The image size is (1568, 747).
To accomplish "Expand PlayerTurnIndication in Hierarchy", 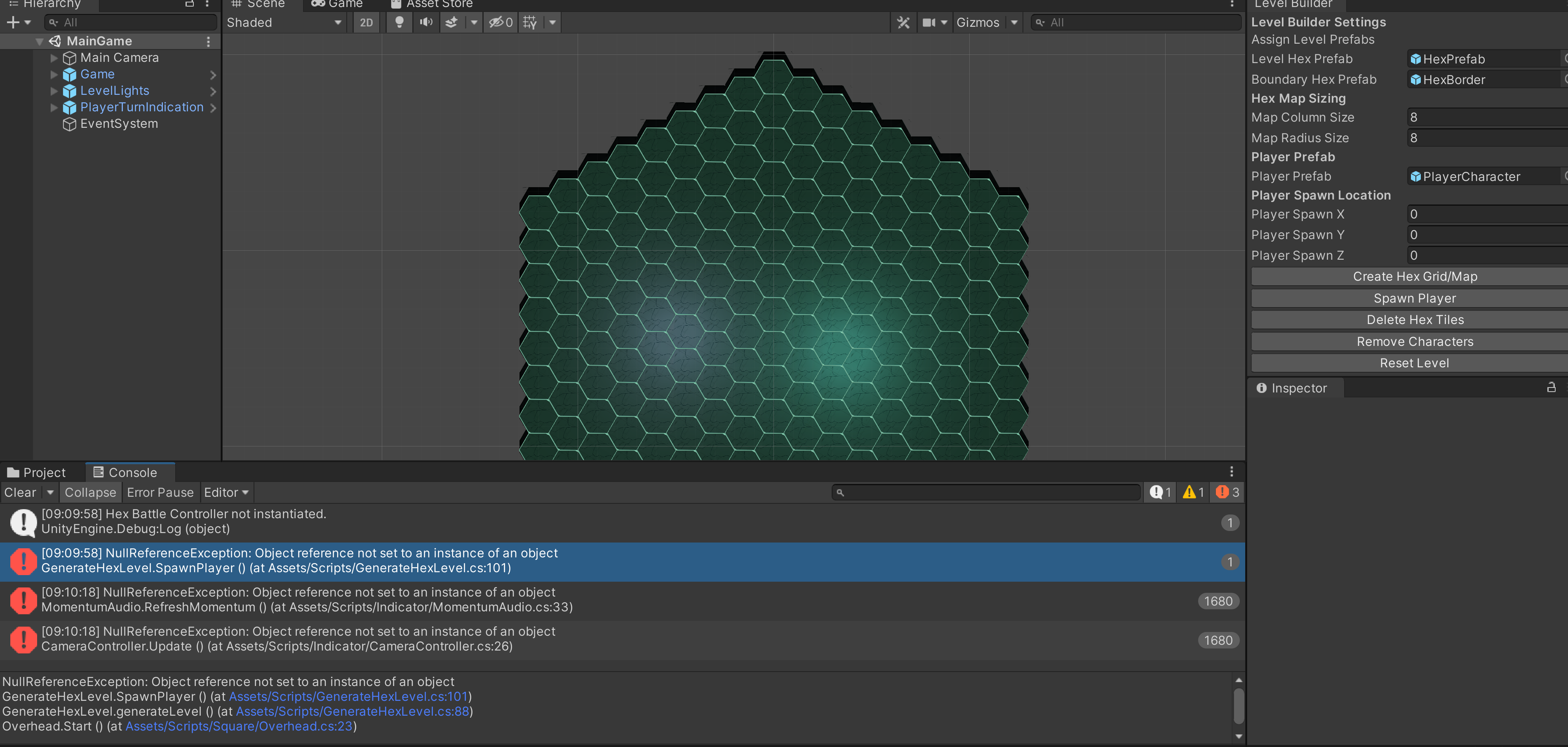I will 54,107.
